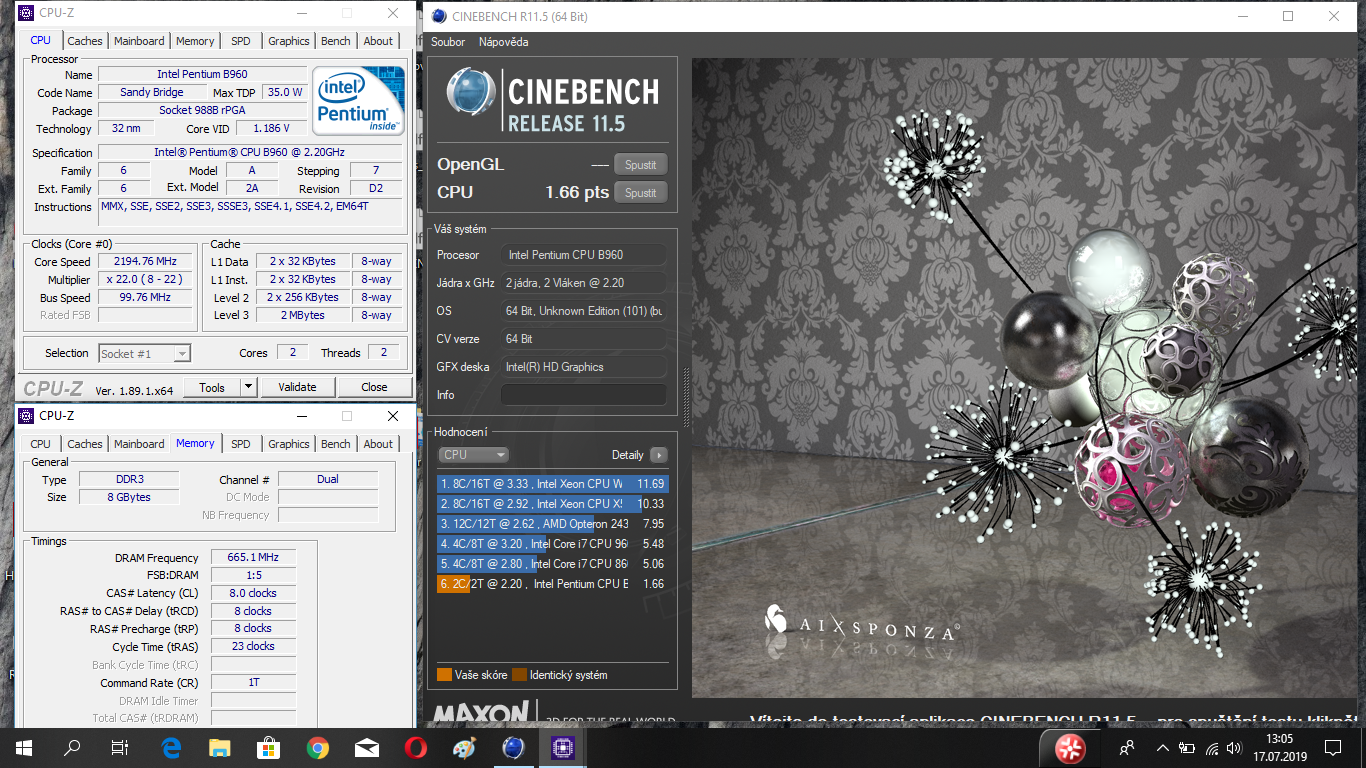Viewport: 1366px width, 768px height.
Task: Switch to Graphics tab in top CPU-Z
Action: (x=289, y=41)
